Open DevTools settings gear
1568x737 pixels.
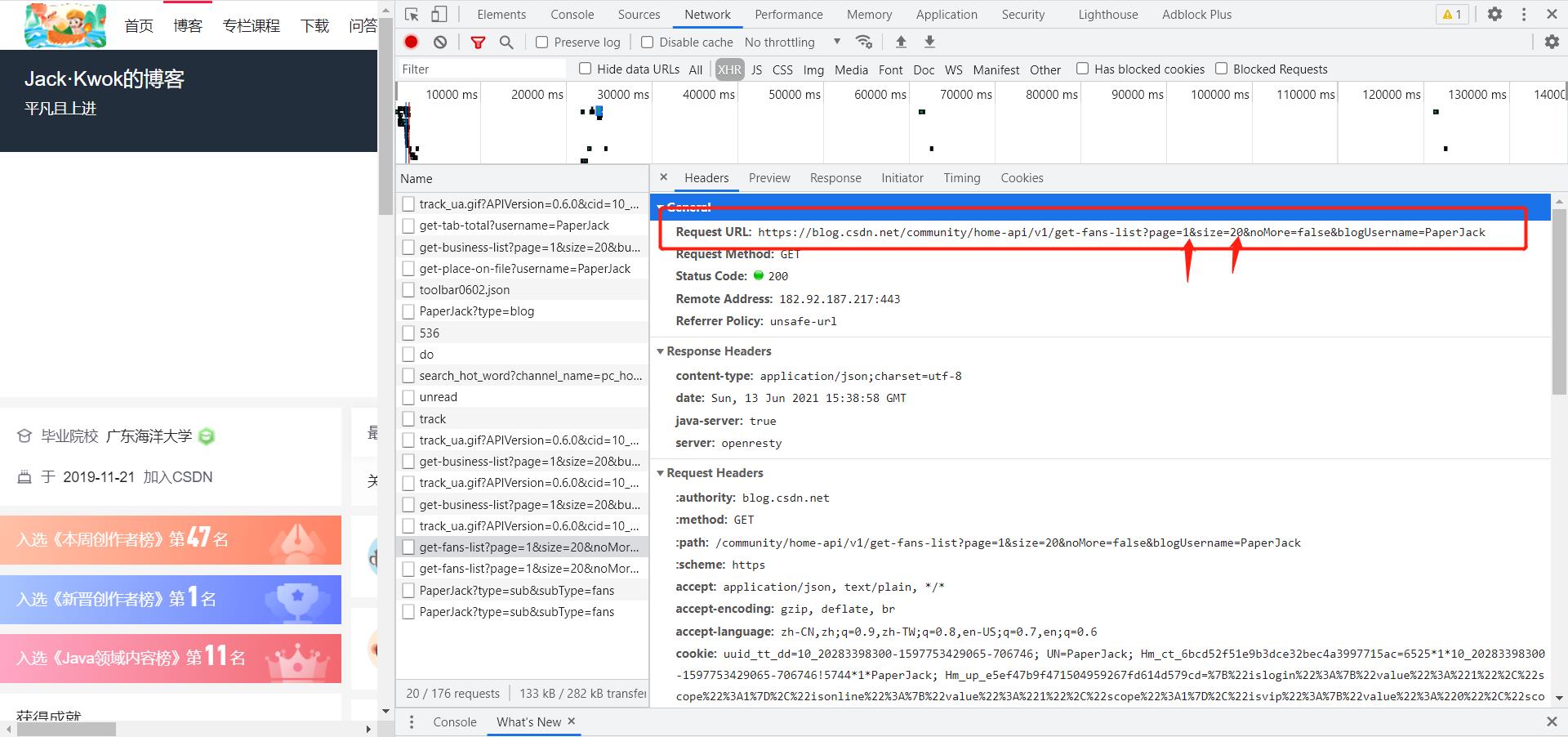pos(1494,14)
